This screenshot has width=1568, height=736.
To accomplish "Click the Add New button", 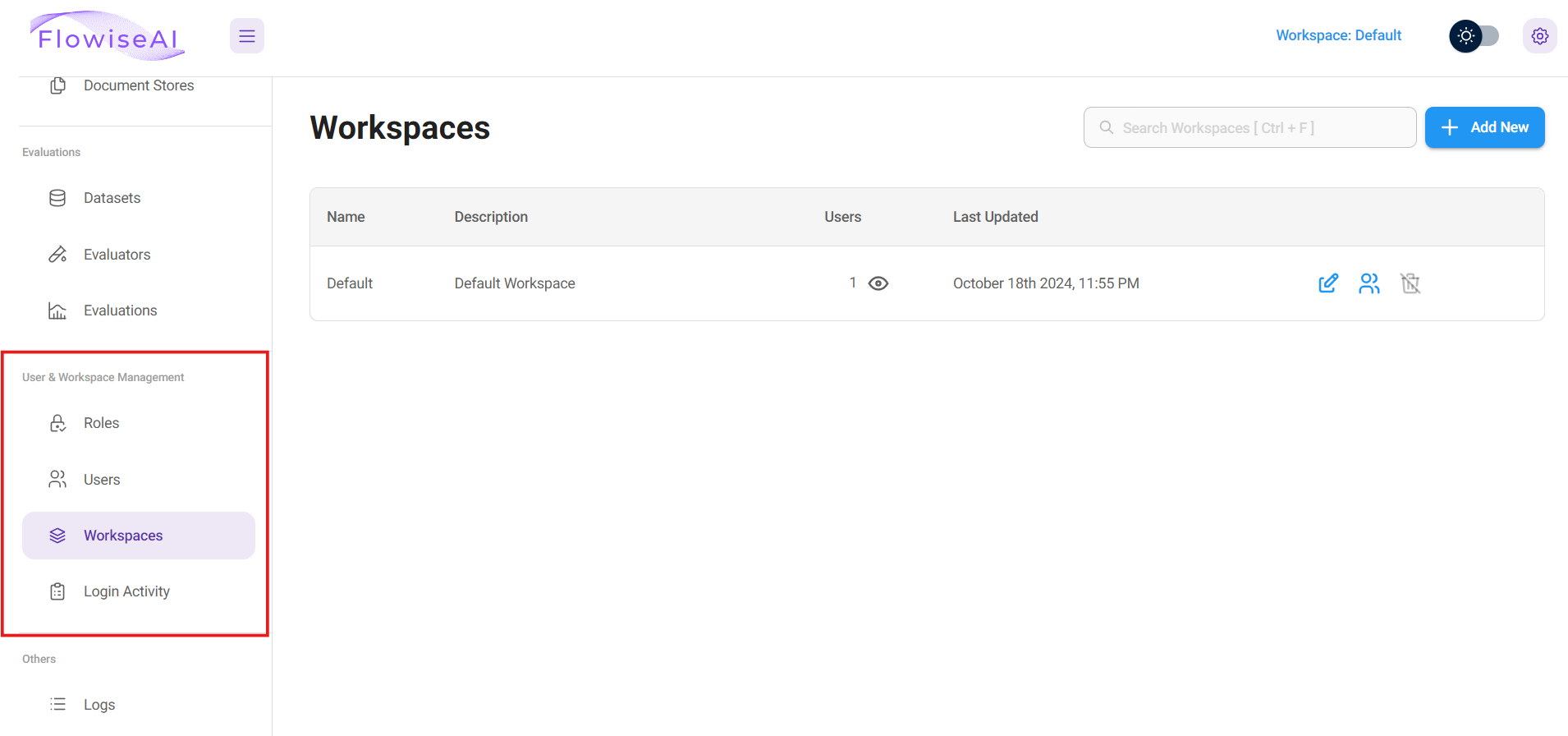I will (x=1484, y=127).
